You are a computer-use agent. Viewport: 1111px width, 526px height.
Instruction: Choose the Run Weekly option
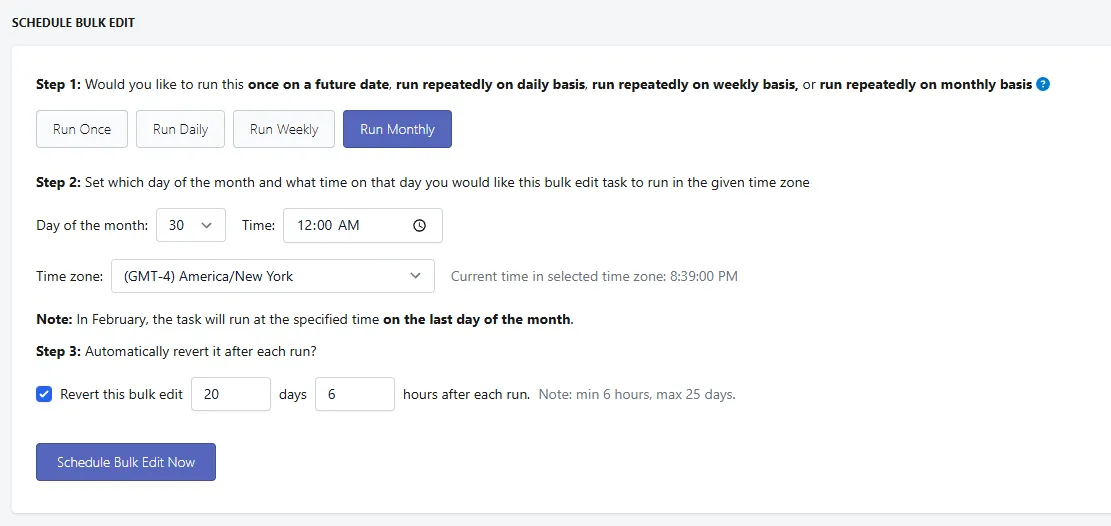click(x=284, y=129)
